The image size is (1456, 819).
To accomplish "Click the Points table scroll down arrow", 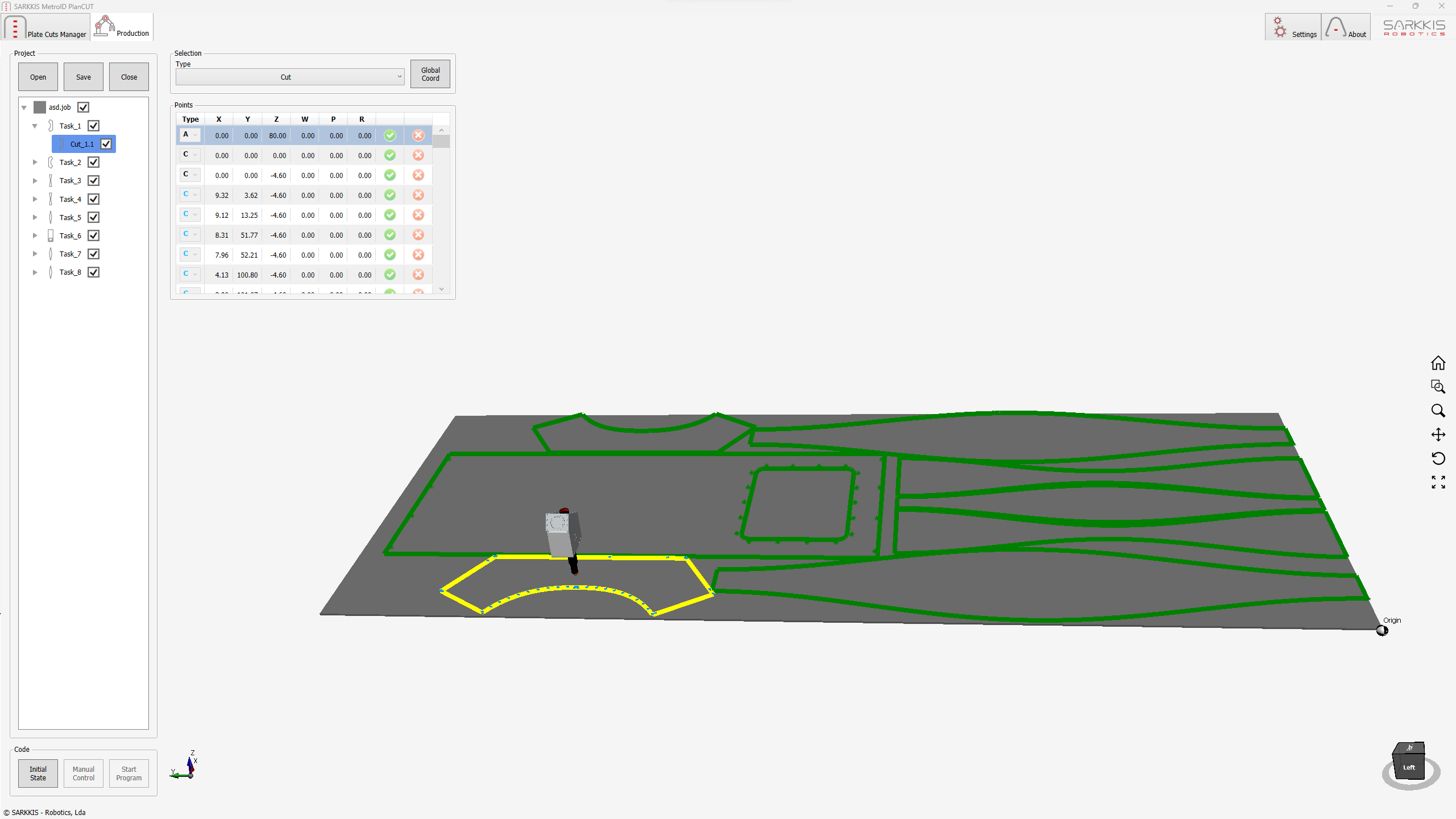I will click(441, 289).
